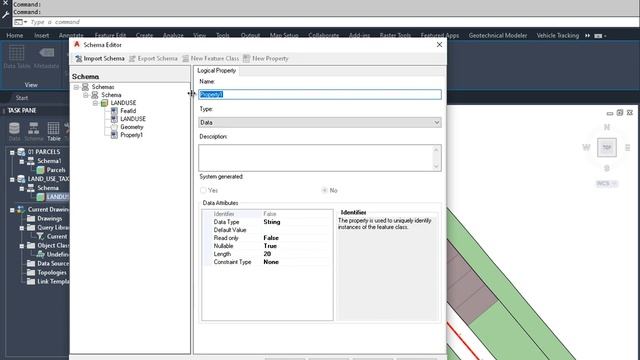The height and width of the screenshot is (360, 640).
Task: Open the Home ribbon tab
Action: coord(15,36)
